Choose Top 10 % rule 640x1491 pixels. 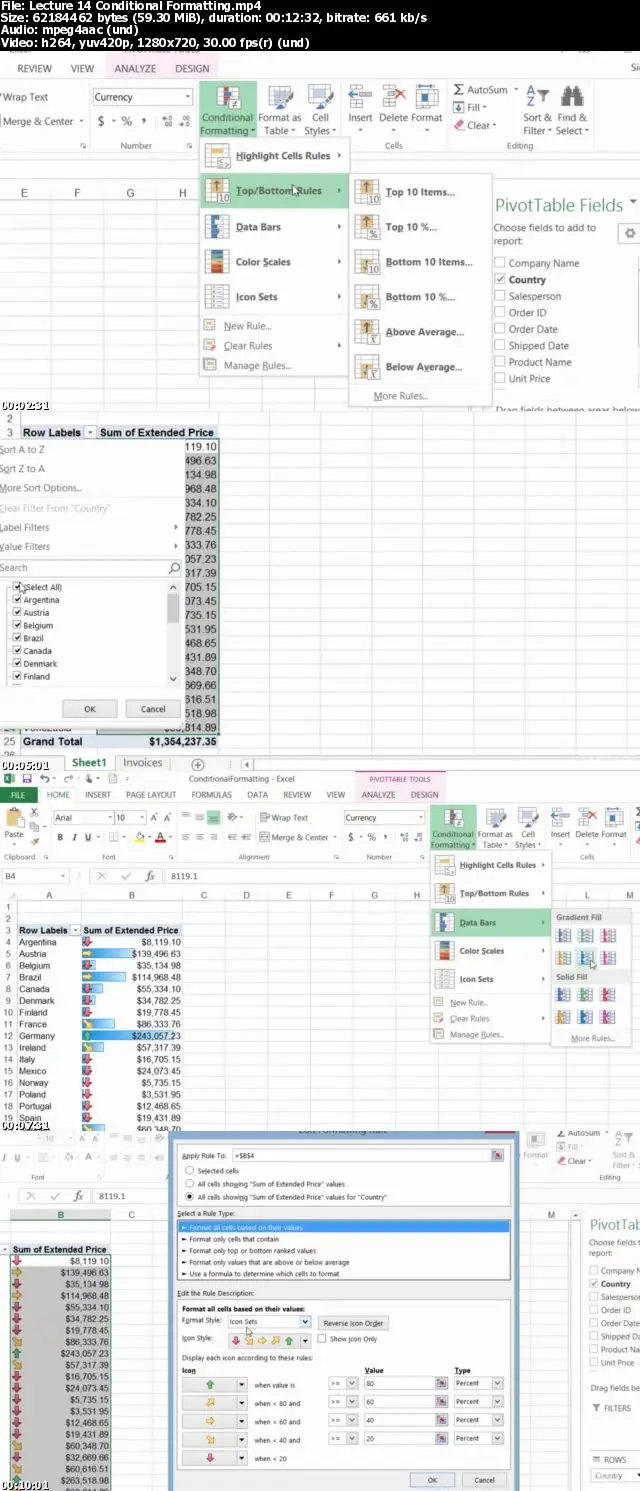[x=420, y=227]
